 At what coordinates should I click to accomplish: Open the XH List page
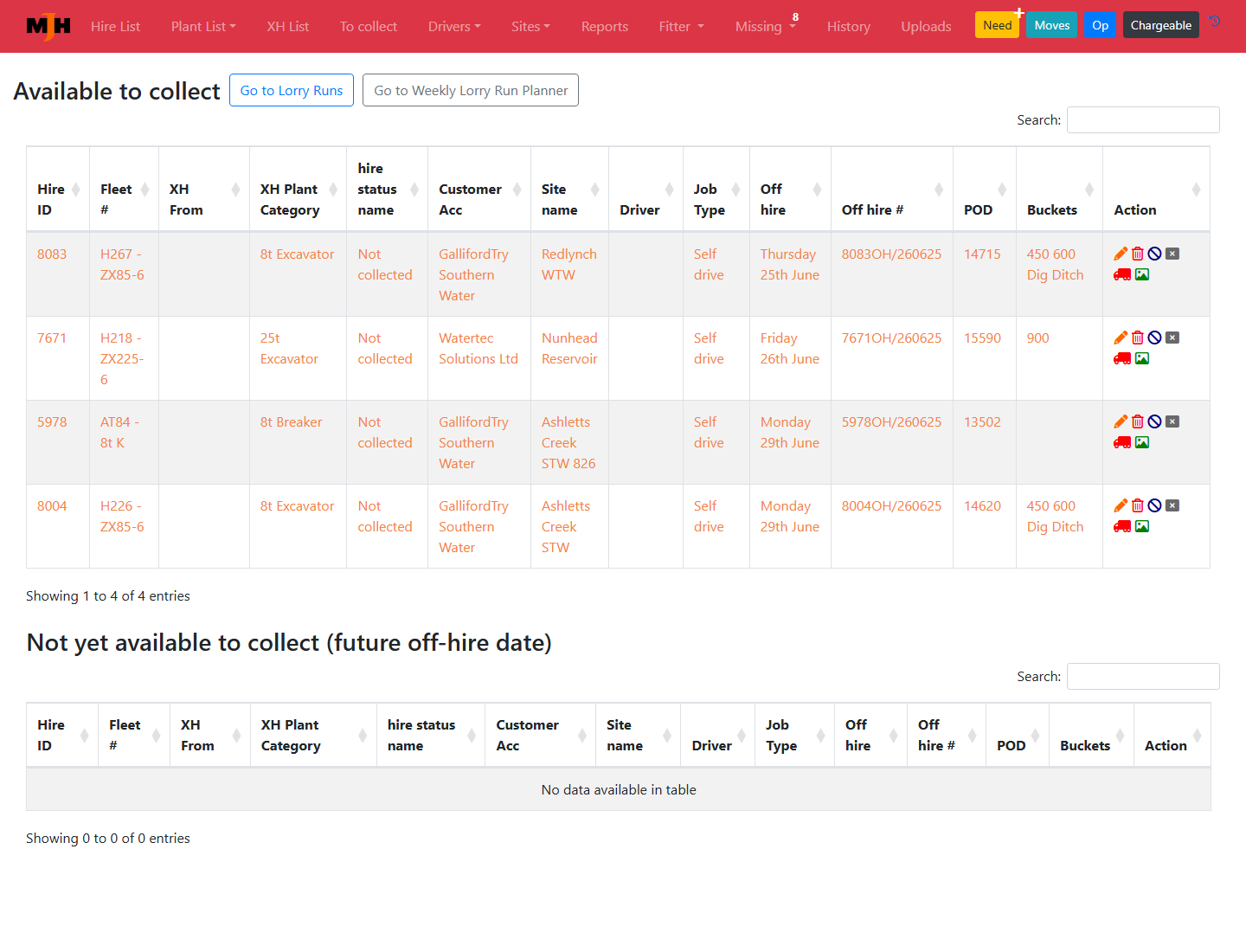[288, 26]
